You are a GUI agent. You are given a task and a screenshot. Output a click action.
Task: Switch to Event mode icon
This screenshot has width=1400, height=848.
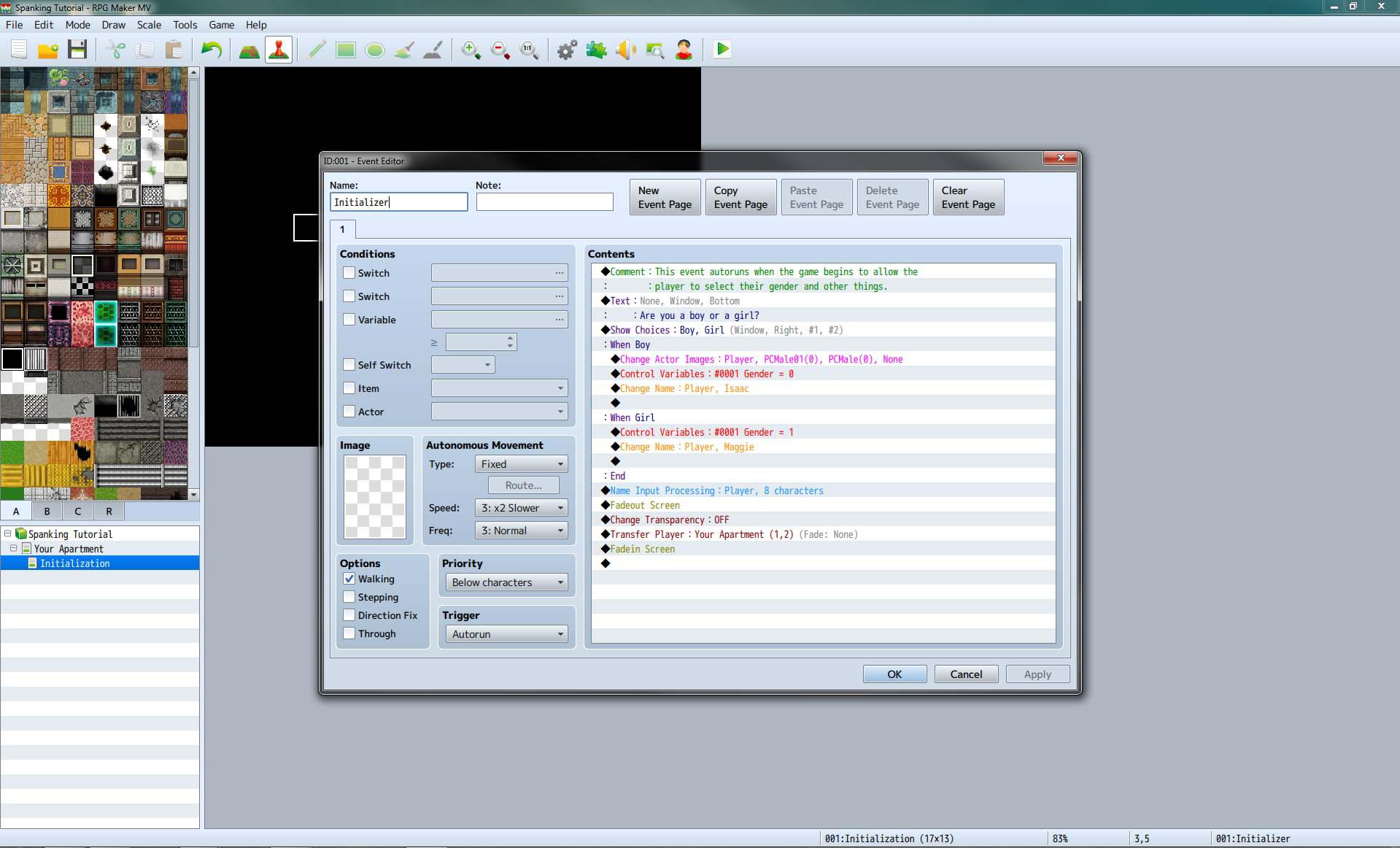(x=279, y=50)
